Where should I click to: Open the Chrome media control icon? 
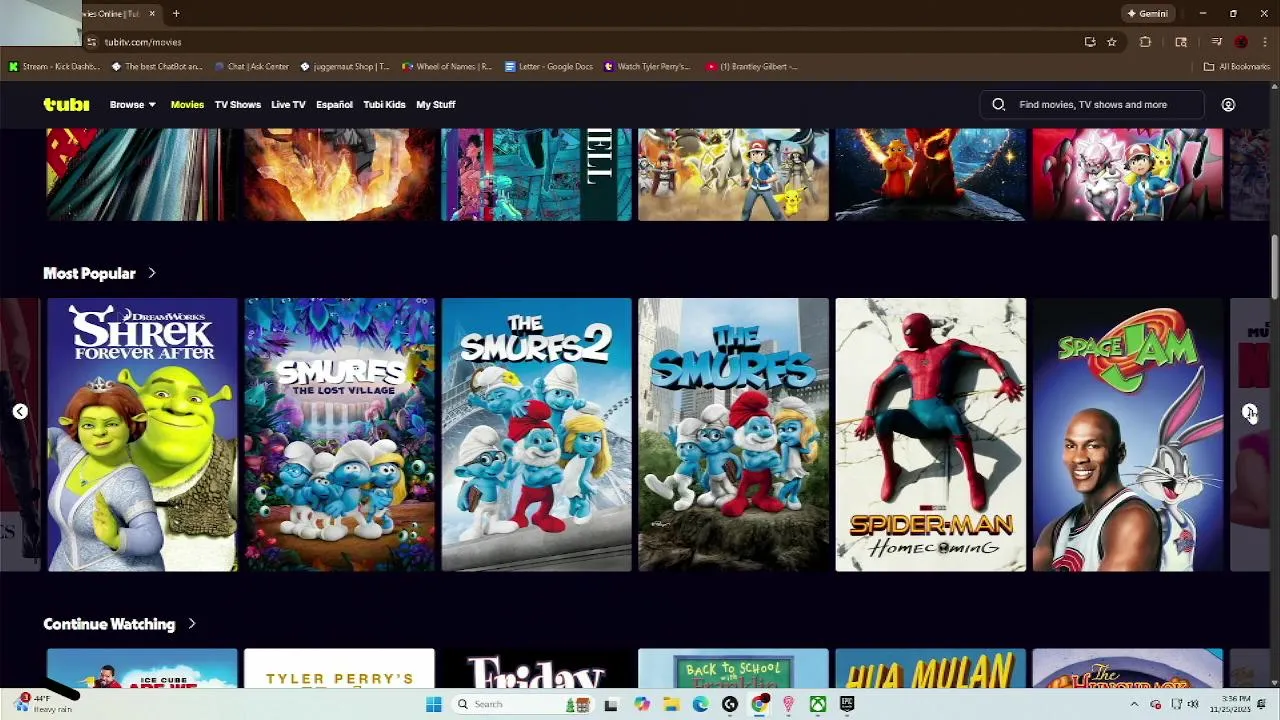coord(1216,42)
